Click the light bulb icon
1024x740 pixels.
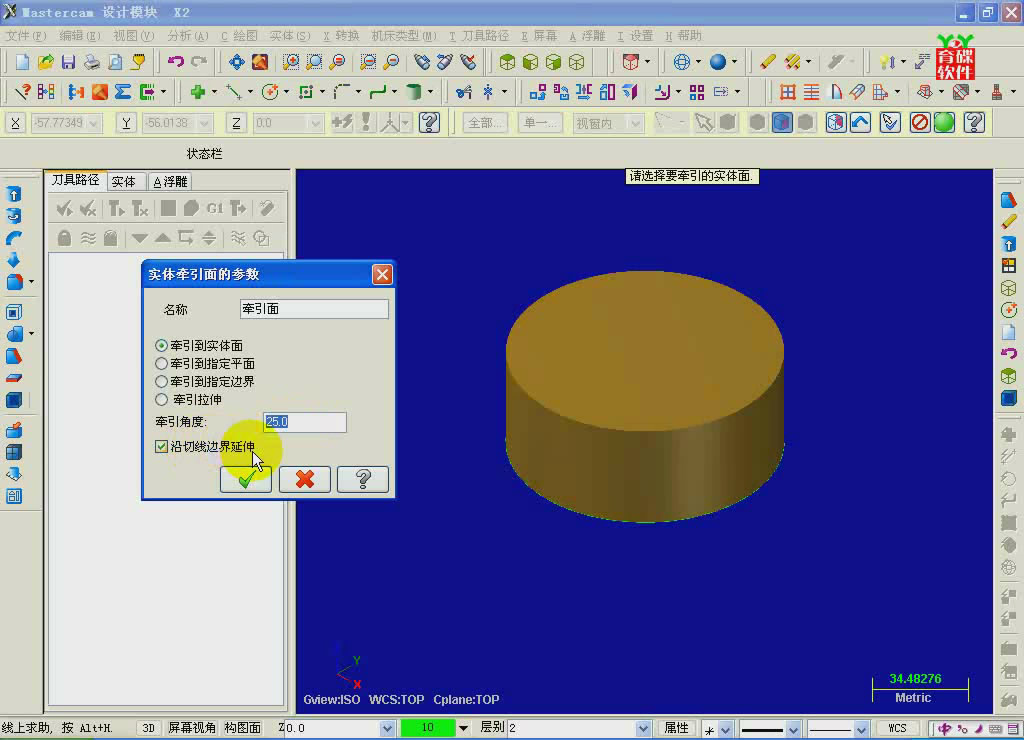pos(886,62)
